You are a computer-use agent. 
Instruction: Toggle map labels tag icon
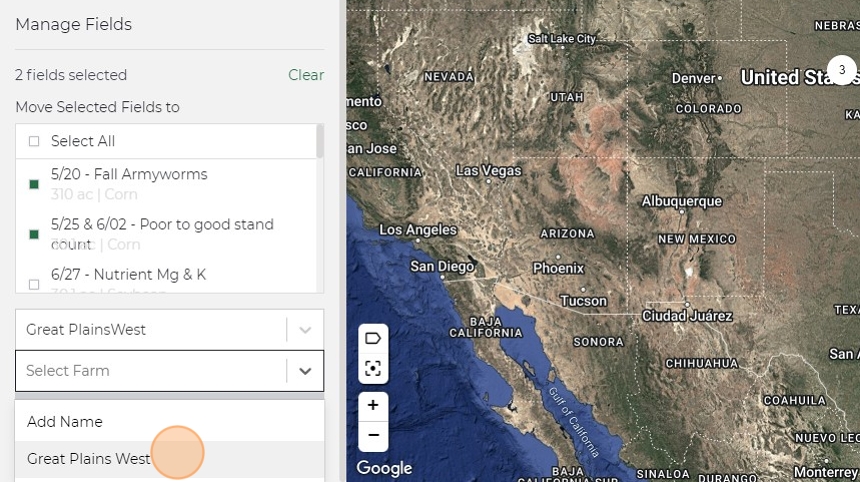click(373, 338)
